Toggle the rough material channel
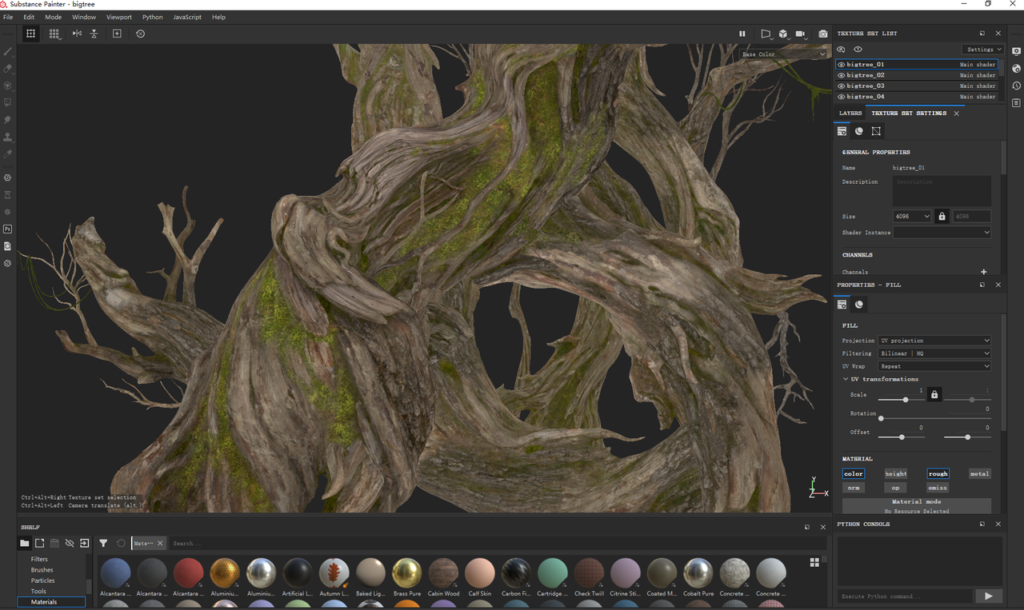The height and width of the screenshot is (610, 1024). pyautogui.click(x=937, y=474)
